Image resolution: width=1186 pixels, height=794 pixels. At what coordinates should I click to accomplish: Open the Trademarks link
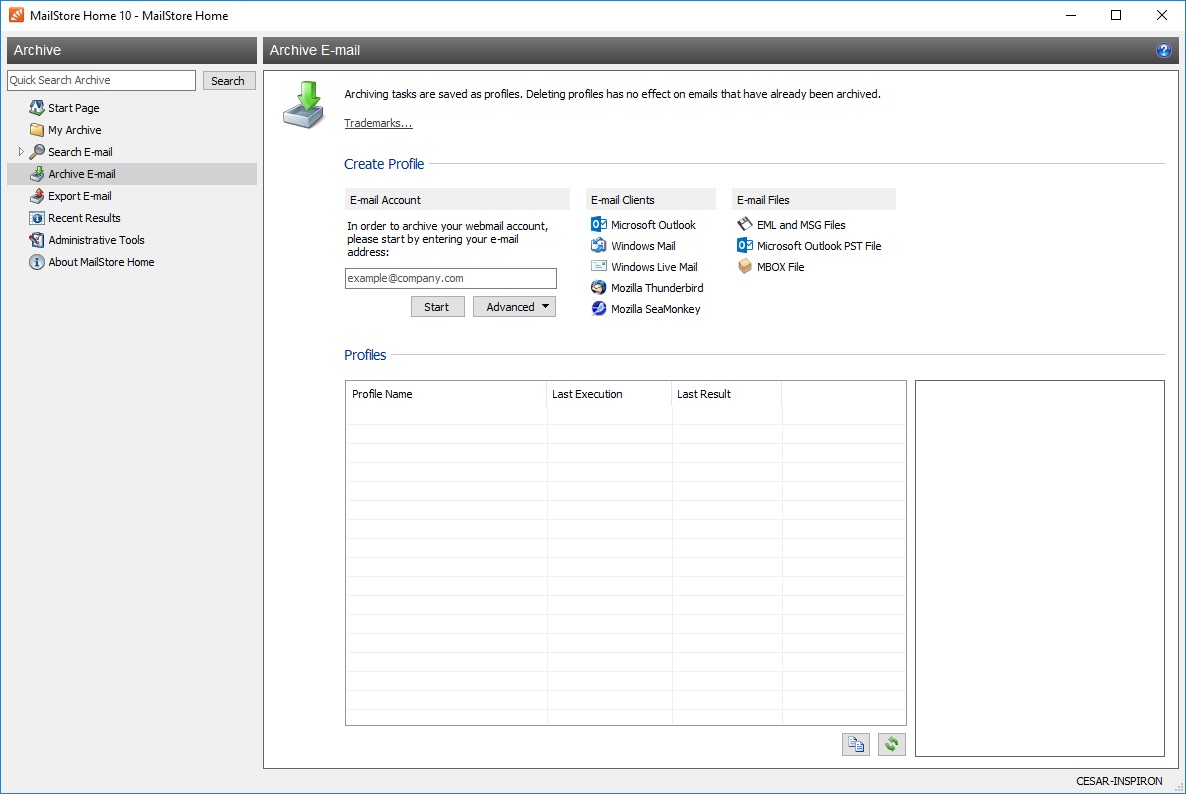[377, 122]
